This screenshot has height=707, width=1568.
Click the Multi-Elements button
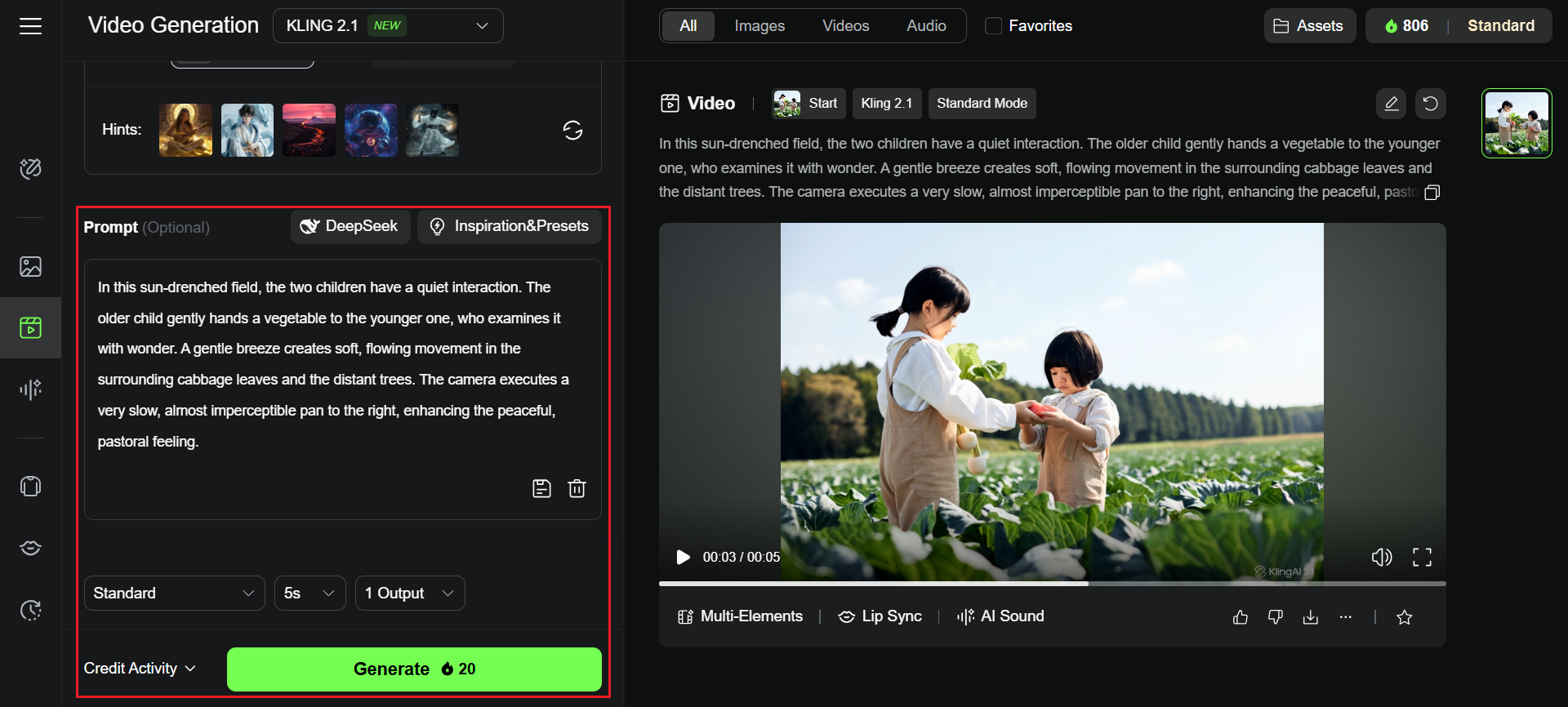741,616
